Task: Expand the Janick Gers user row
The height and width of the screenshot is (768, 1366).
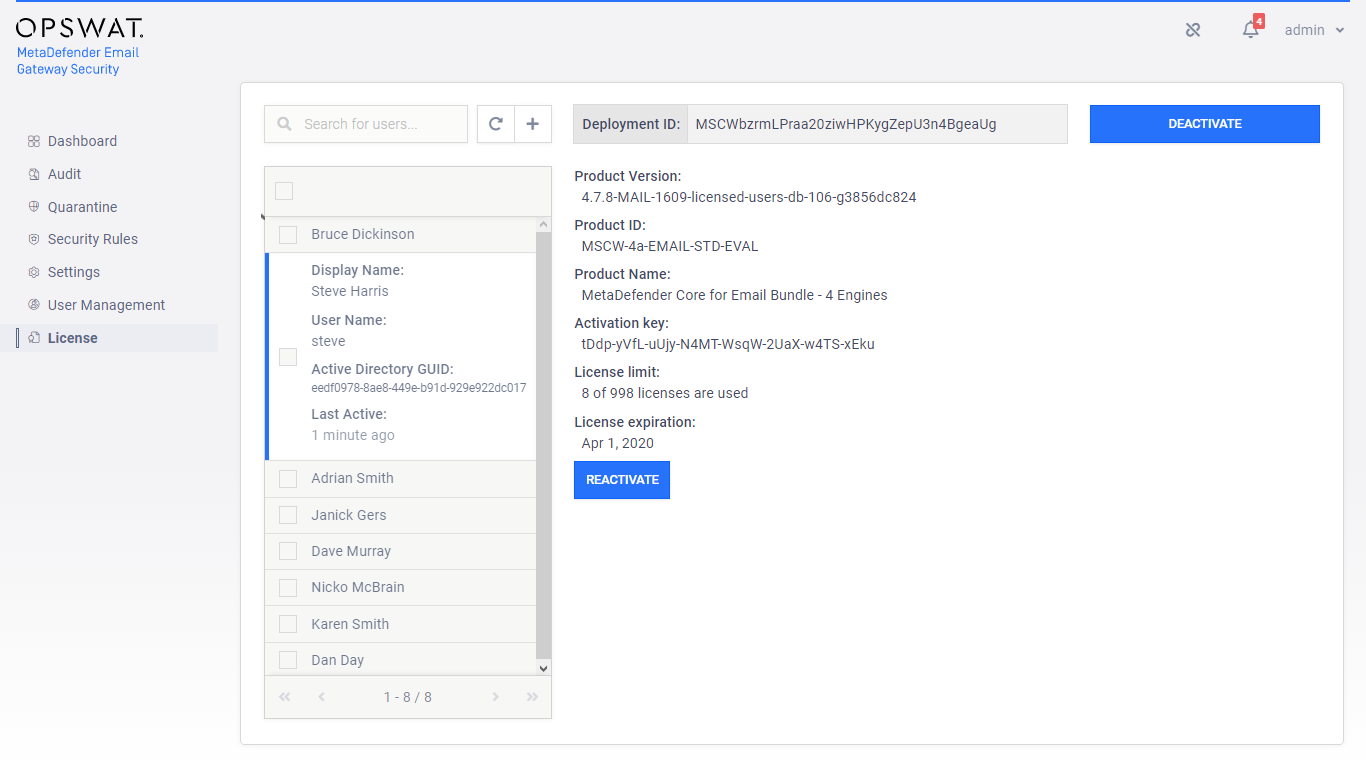Action: [401, 515]
